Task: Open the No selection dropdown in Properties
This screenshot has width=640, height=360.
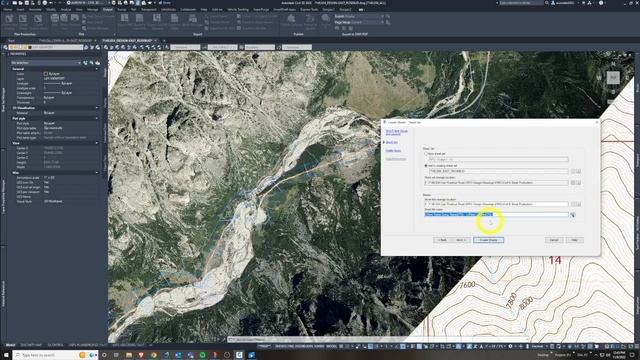Action: click(46, 63)
